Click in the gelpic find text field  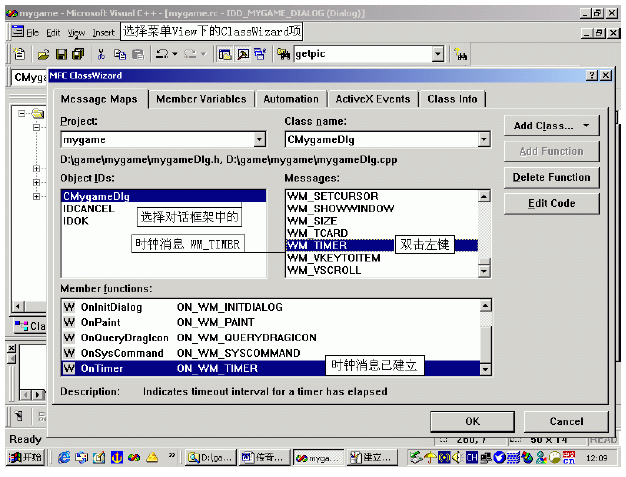pyautogui.click(x=363, y=54)
